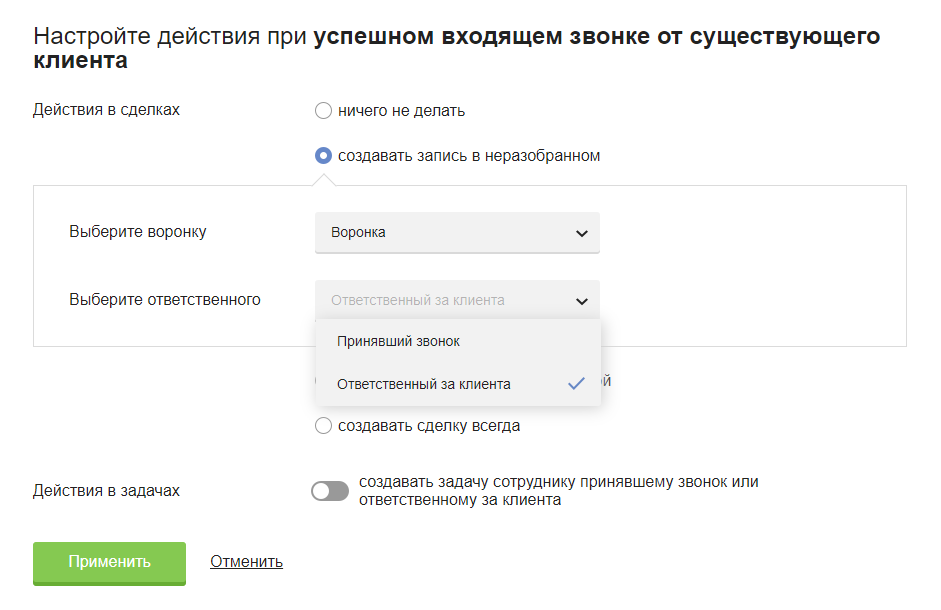941x610 pixels.
Task: Select the "ничего не делать" radio button
Action: click(323, 111)
